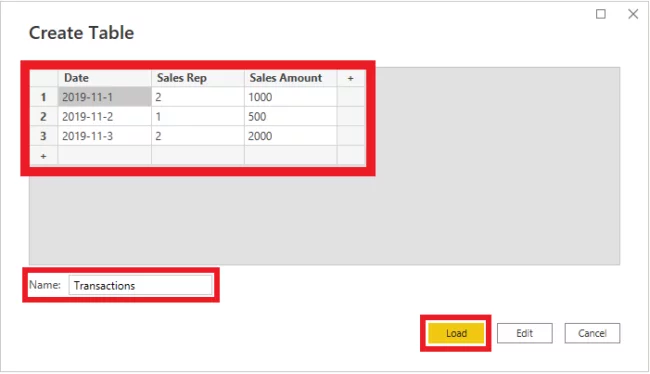Select the Sales Rep column header
Screen dimensions: 650x374
pos(198,78)
